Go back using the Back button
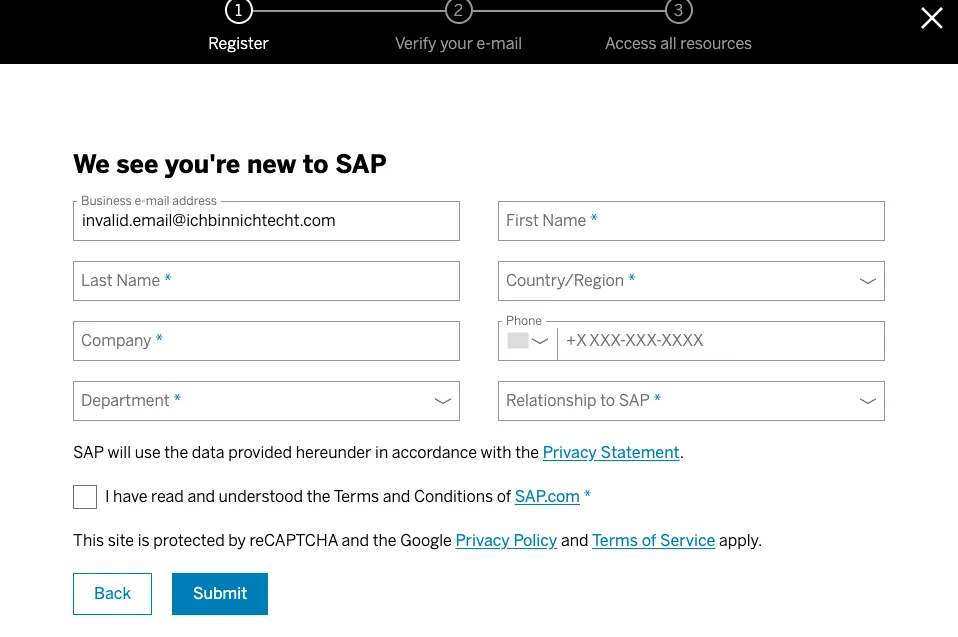The image size is (958, 637). tap(112, 594)
